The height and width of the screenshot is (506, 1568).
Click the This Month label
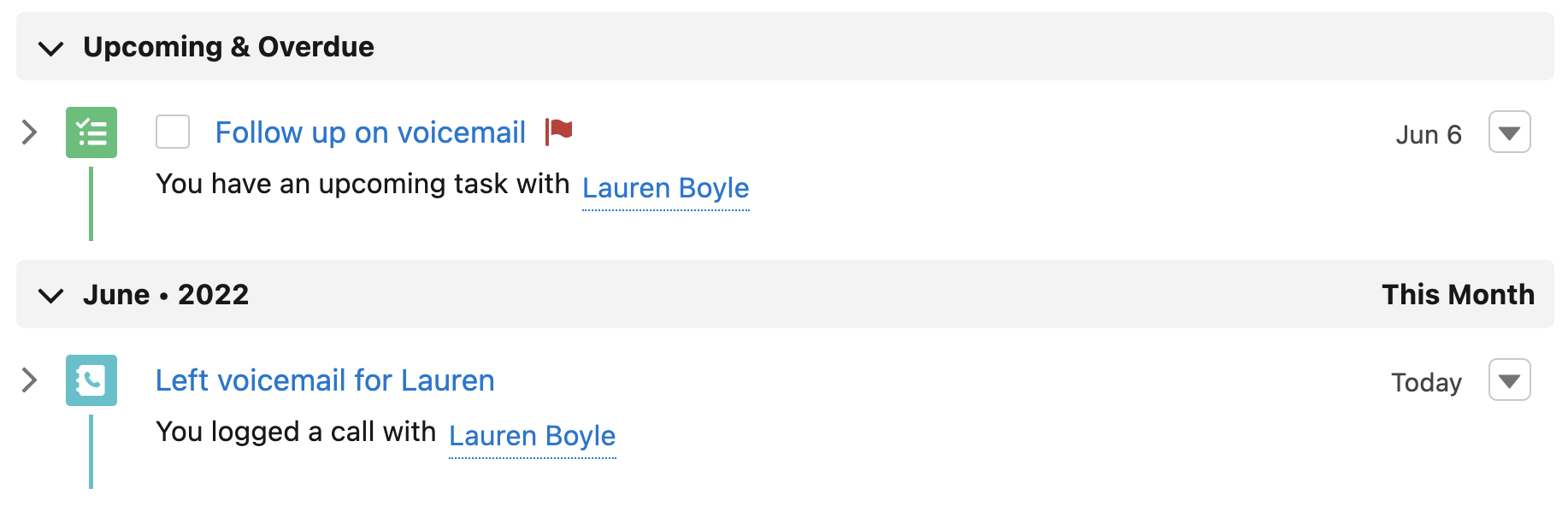click(1458, 295)
